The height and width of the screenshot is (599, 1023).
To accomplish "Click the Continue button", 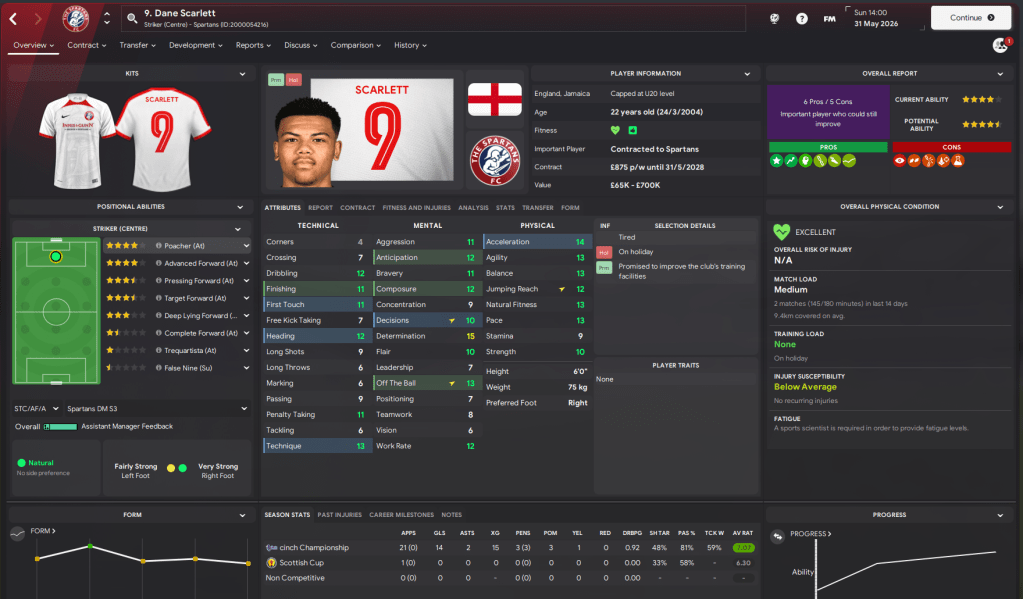I will pos(971,18).
